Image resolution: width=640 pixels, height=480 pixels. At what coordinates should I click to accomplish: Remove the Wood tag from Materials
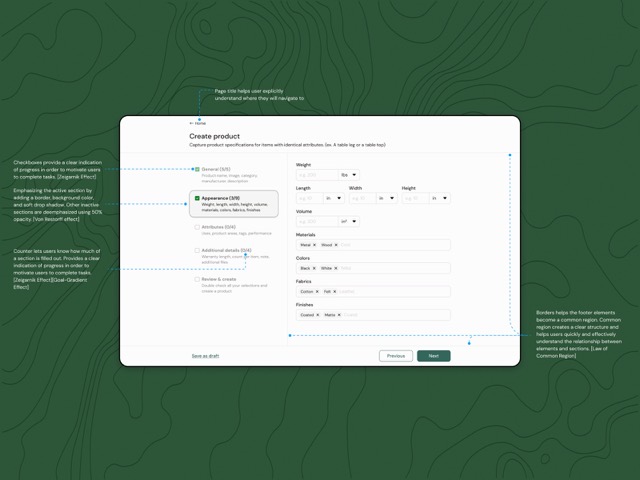[x=336, y=245]
